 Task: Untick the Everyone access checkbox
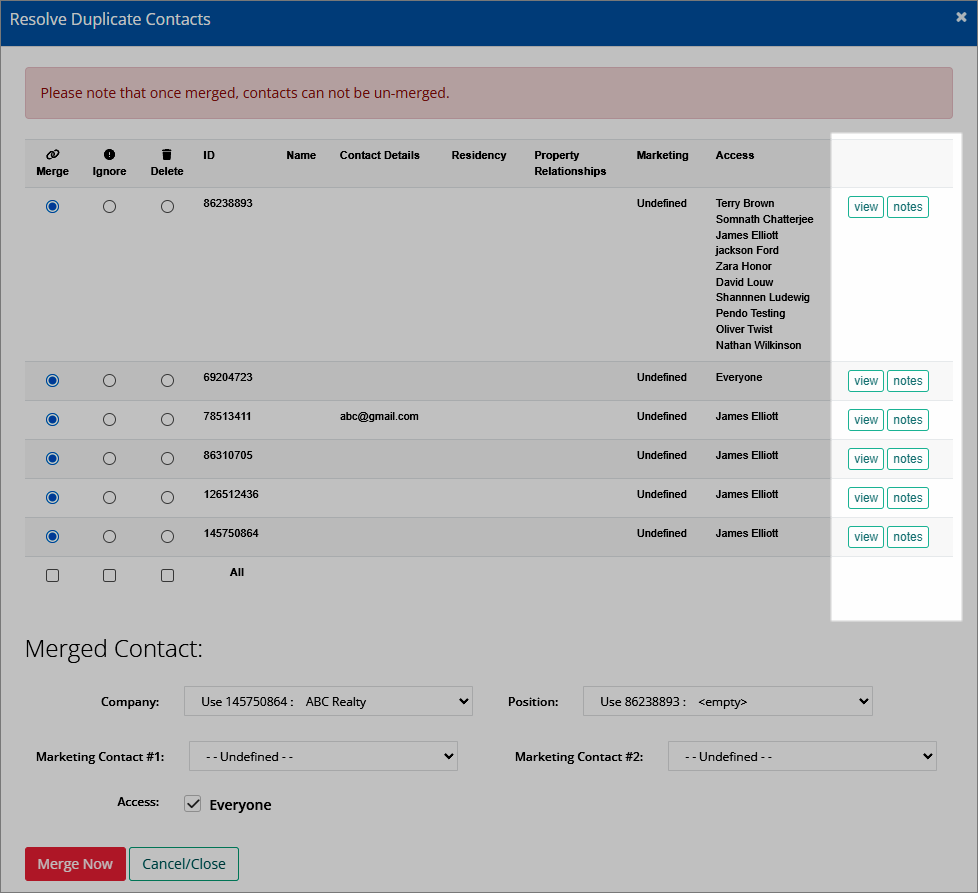[193, 804]
